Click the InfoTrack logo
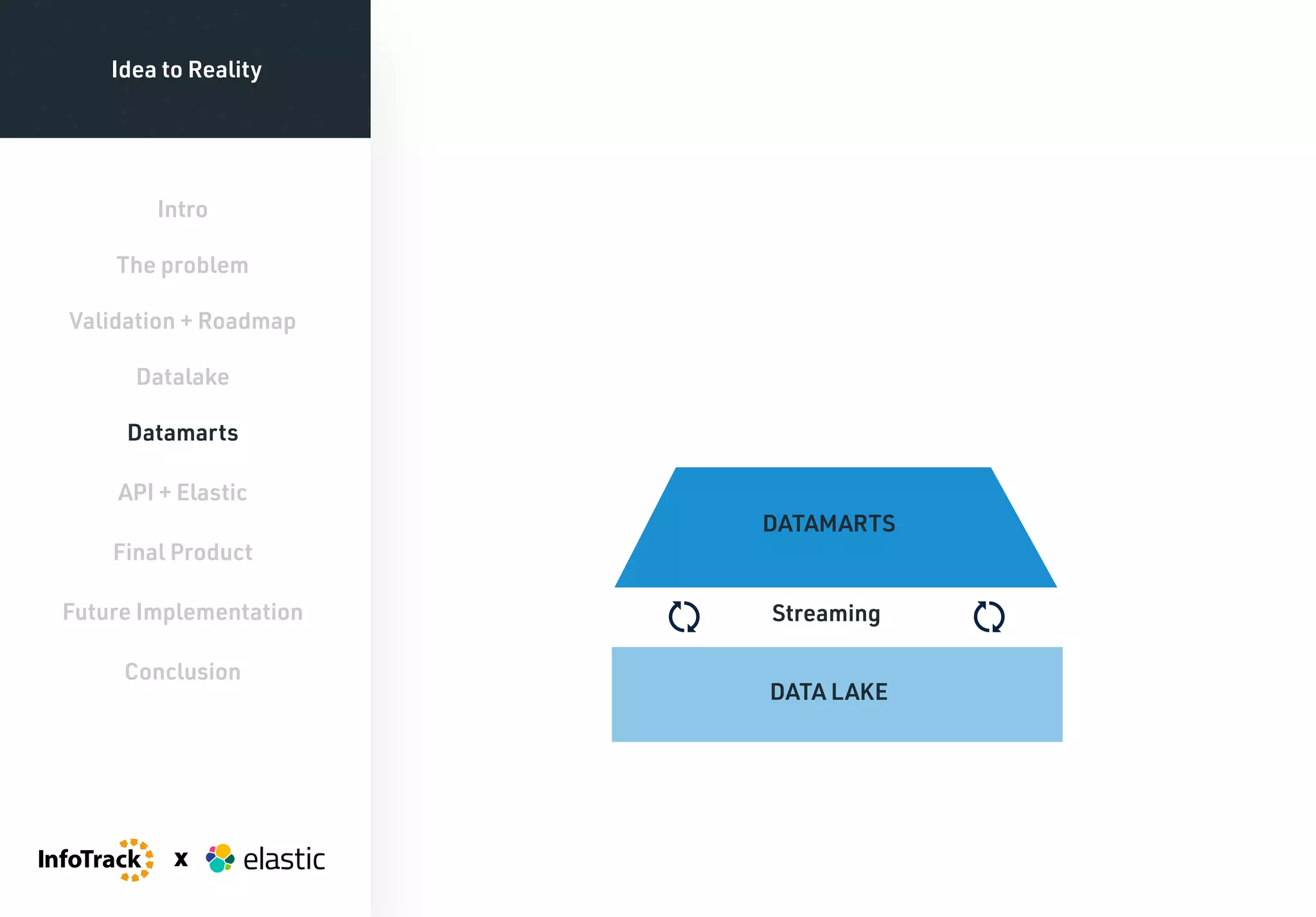 (96, 859)
